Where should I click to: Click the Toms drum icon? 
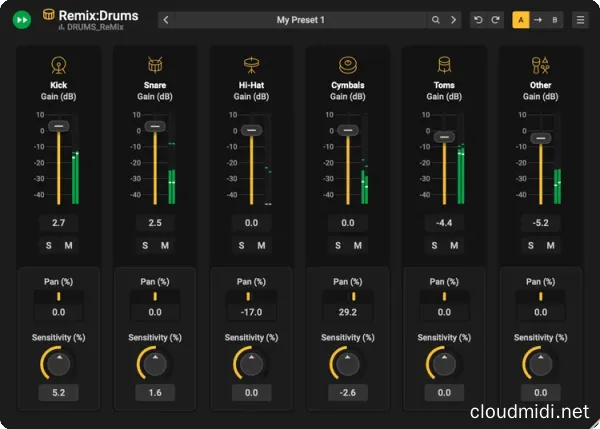[x=443, y=67]
